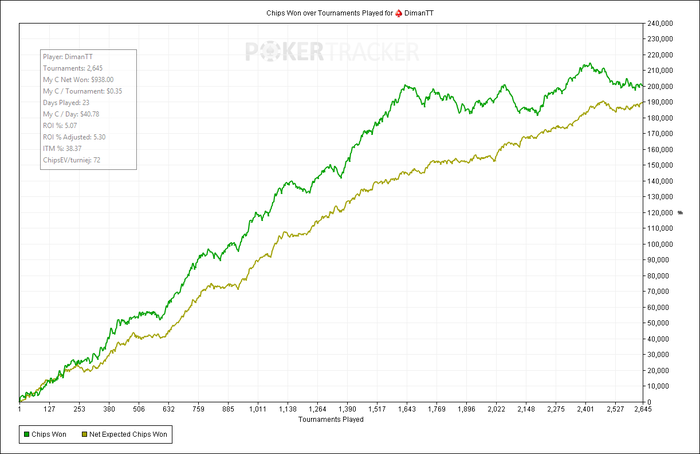Click the y-axis label 230,000
700x454 pixels.
(x=660, y=39)
